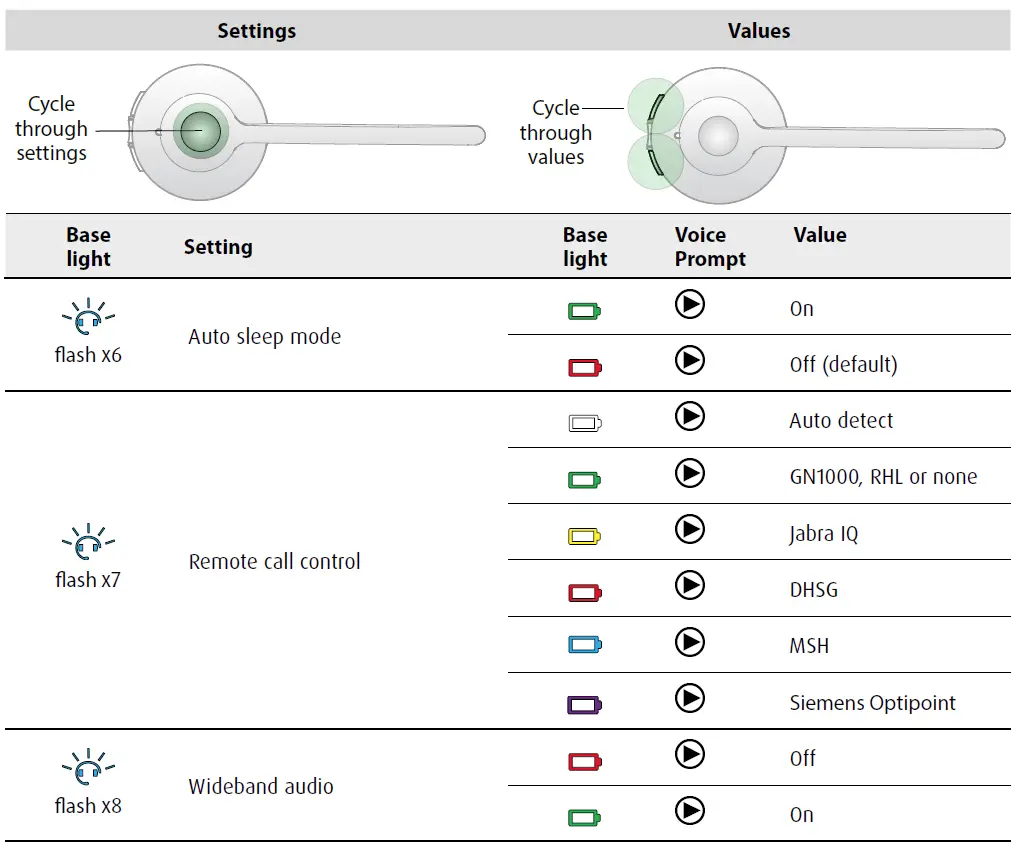Image resolution: width=1015 pixels, height=850 pixels.
Task: Click the yellow battery icon for Jabra IQ
Action: point(585,537)
